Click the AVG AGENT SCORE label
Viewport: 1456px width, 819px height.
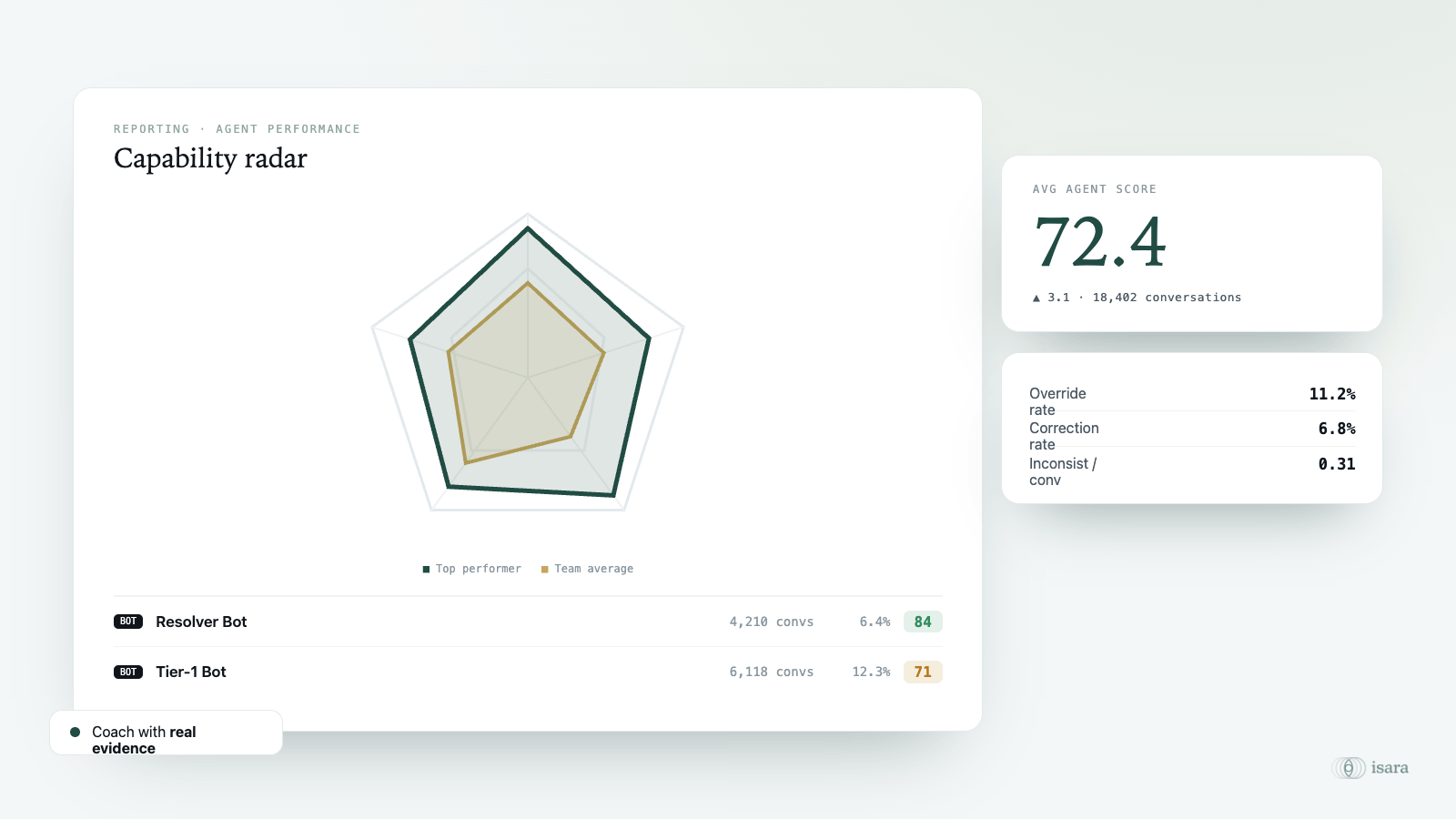click(1094, 189)
